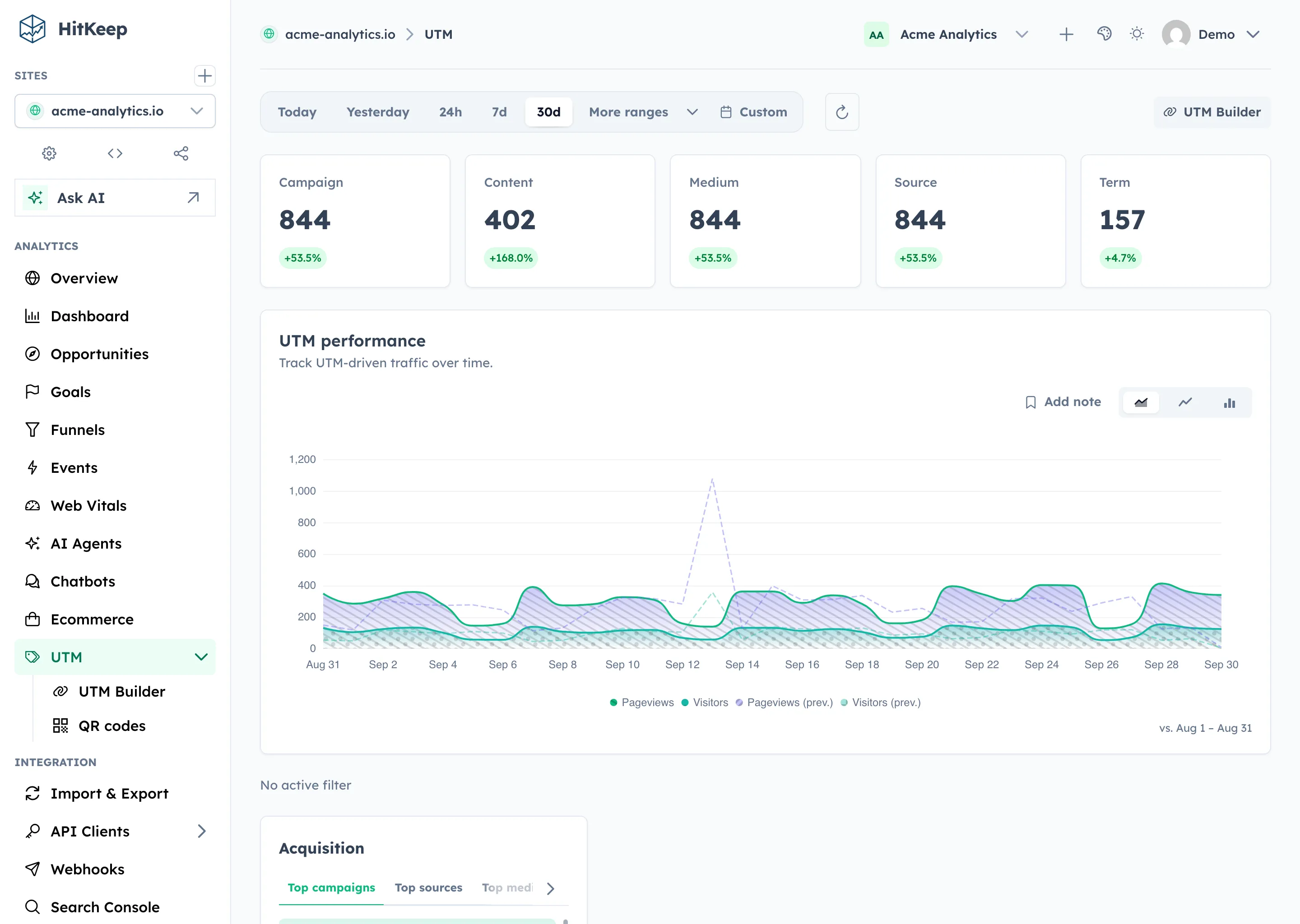Switch to Top sources tab
This screenshot has width=1300, height=924.
pos(428,887)
